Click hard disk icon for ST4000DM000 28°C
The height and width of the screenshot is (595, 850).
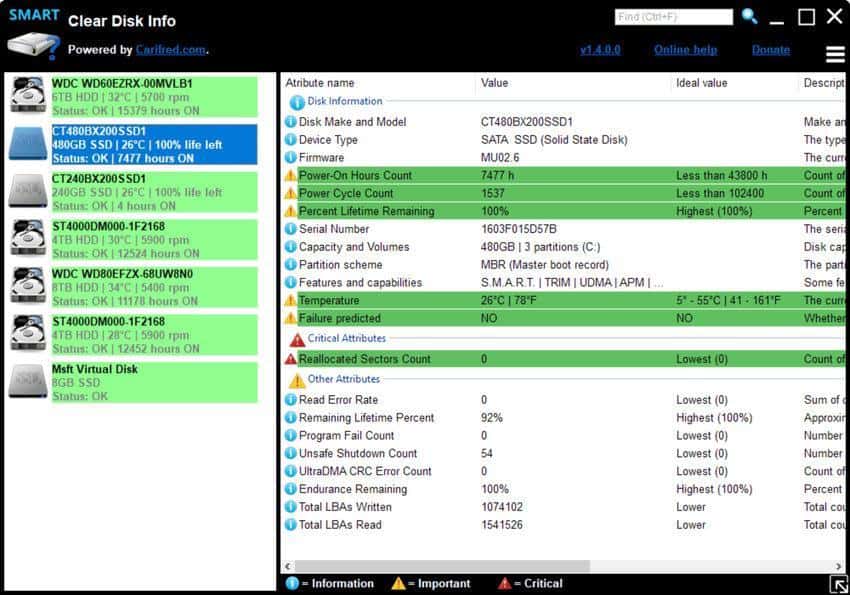(28, 333)
